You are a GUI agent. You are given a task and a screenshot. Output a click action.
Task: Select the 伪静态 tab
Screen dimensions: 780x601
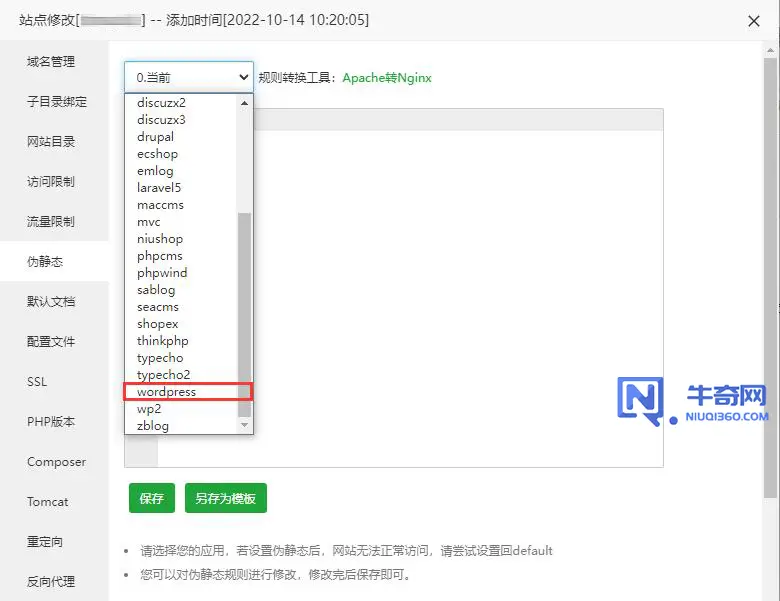click(54, 262)
